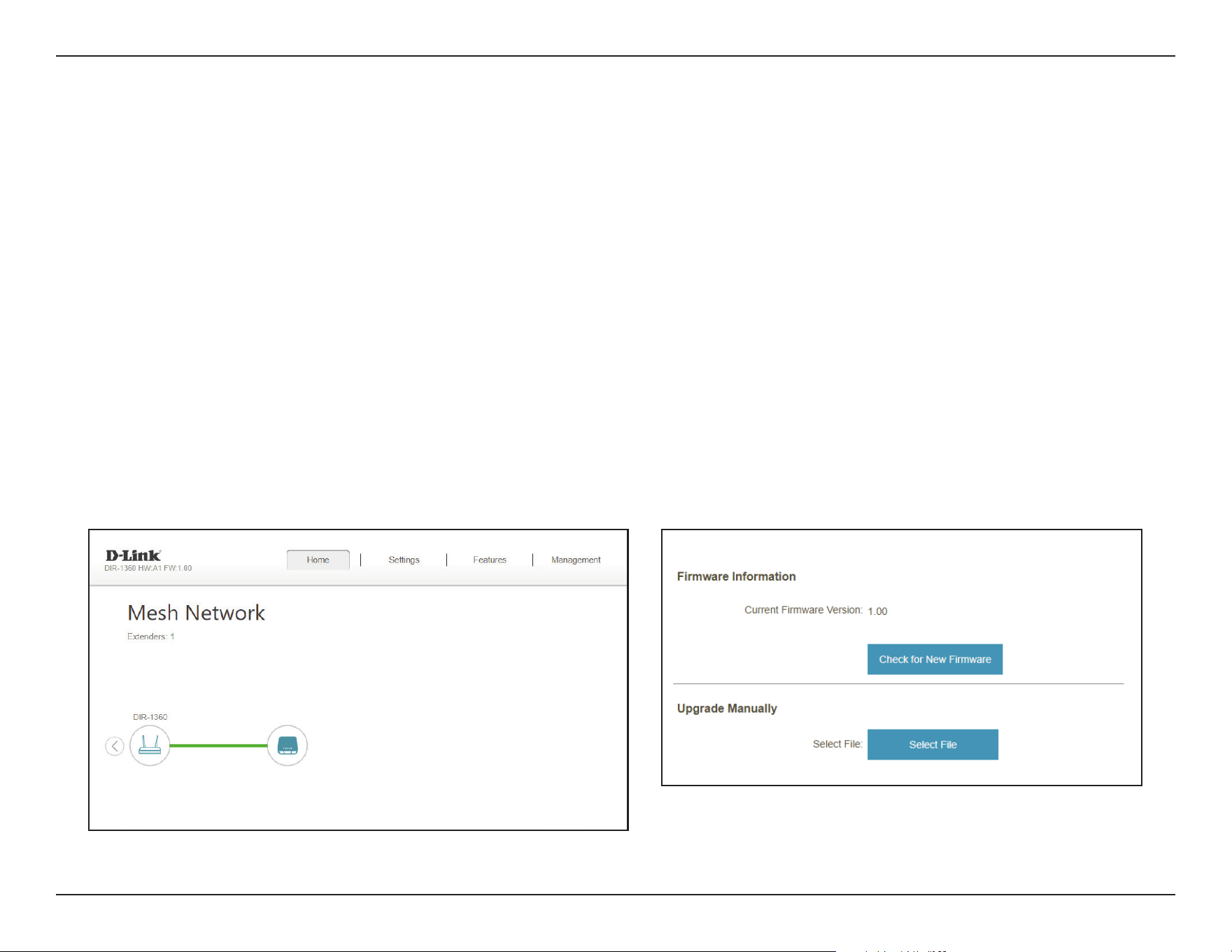
Task: Open the Features menu
Action: [x=490, y=560]
